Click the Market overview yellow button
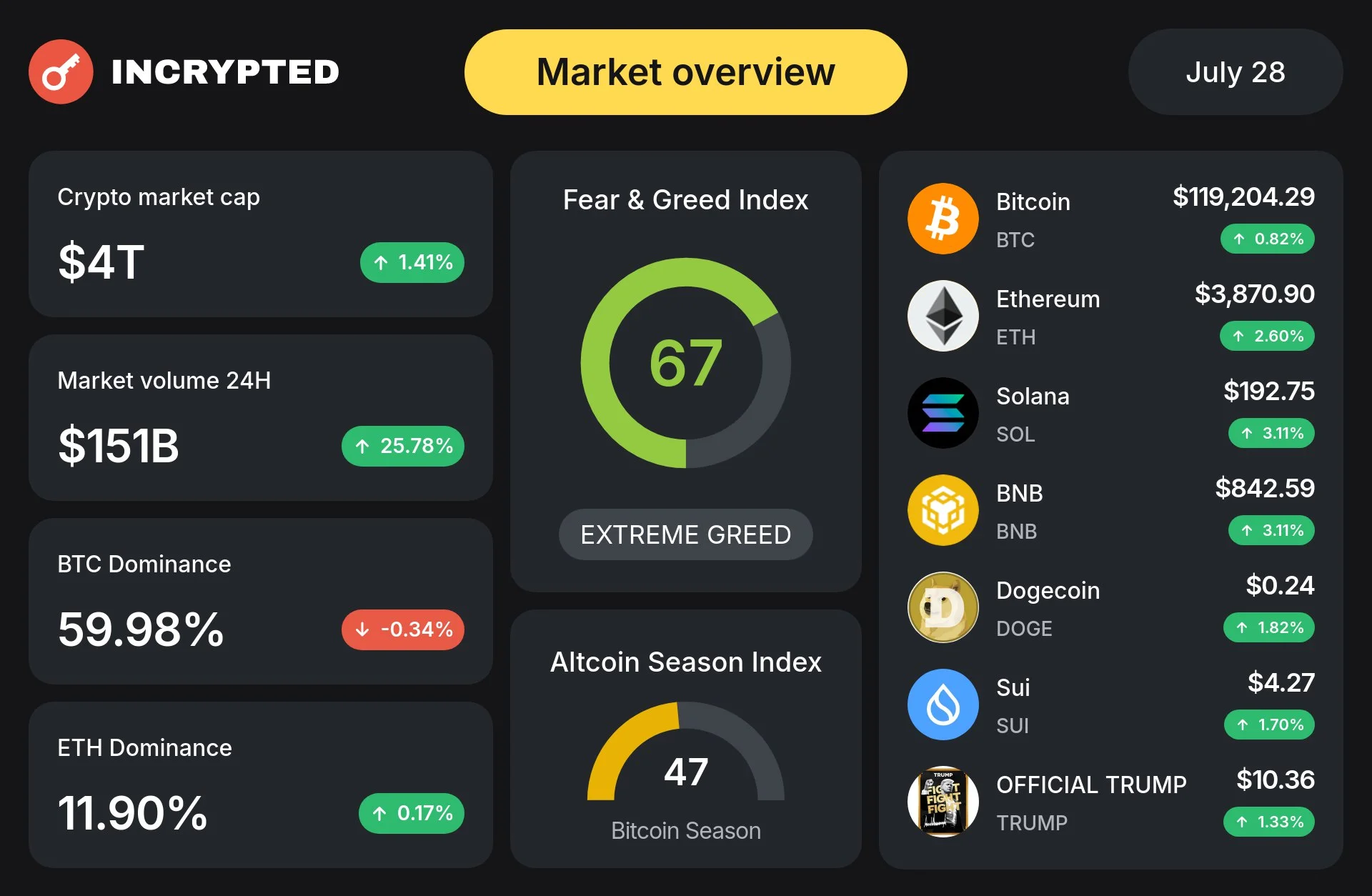The image size is (1372, 896). 686,72
